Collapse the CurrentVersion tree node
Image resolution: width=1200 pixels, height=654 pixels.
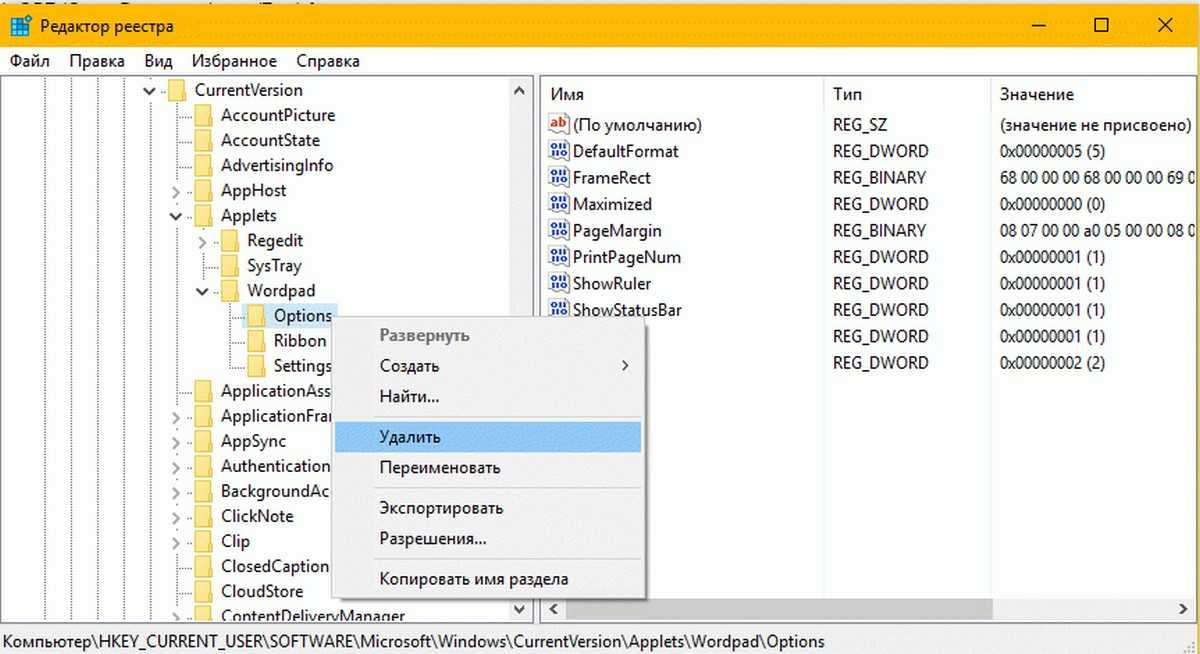point(150,91)
